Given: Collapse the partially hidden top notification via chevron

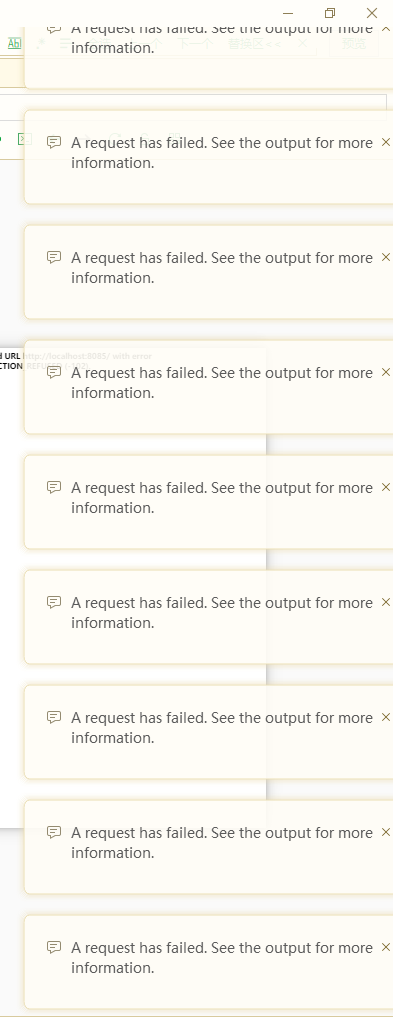Looking at the screenshot, I should pyautogui.click(x=386, y=29).
